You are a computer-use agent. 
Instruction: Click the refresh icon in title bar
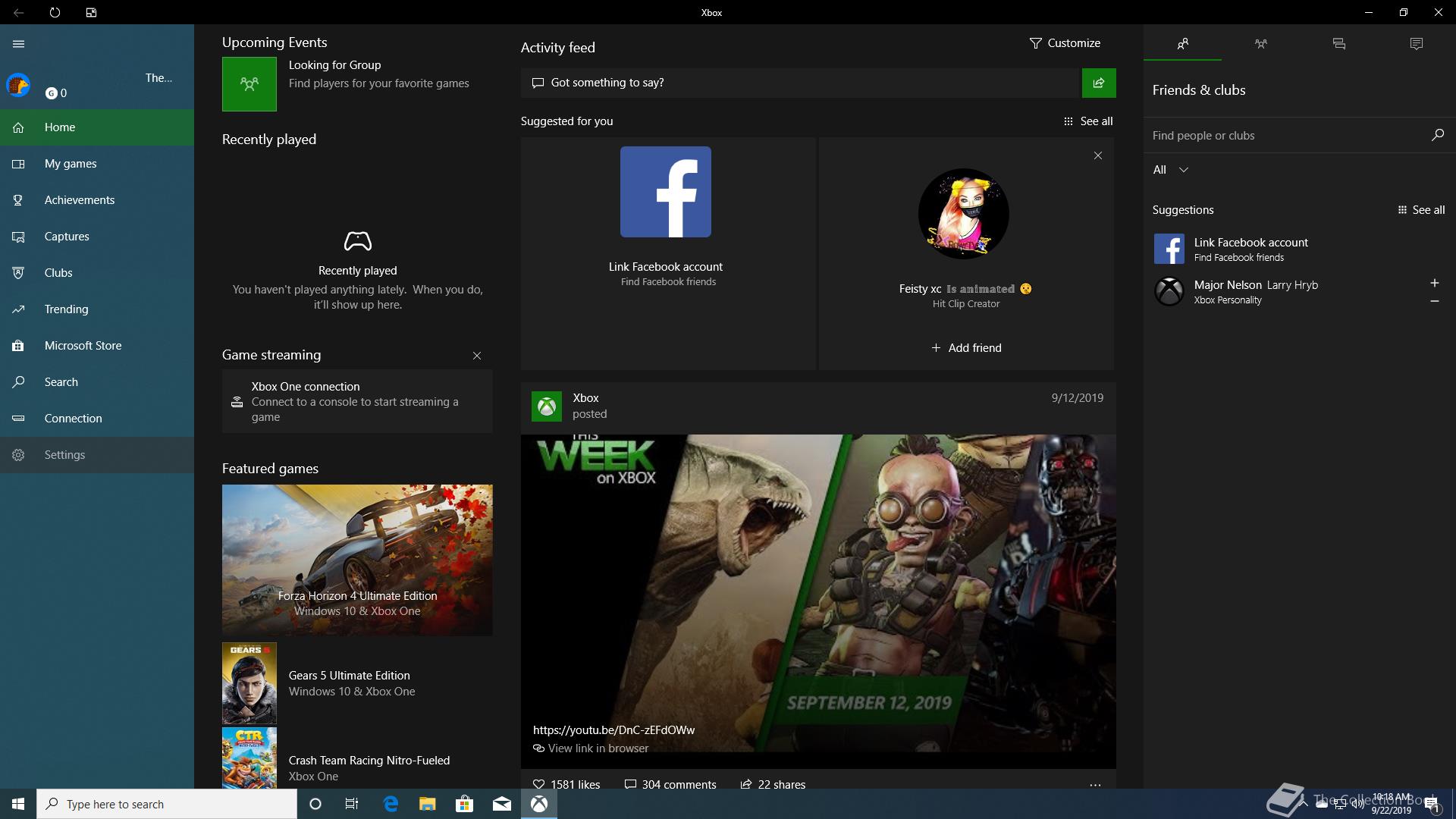click(55, 12)
